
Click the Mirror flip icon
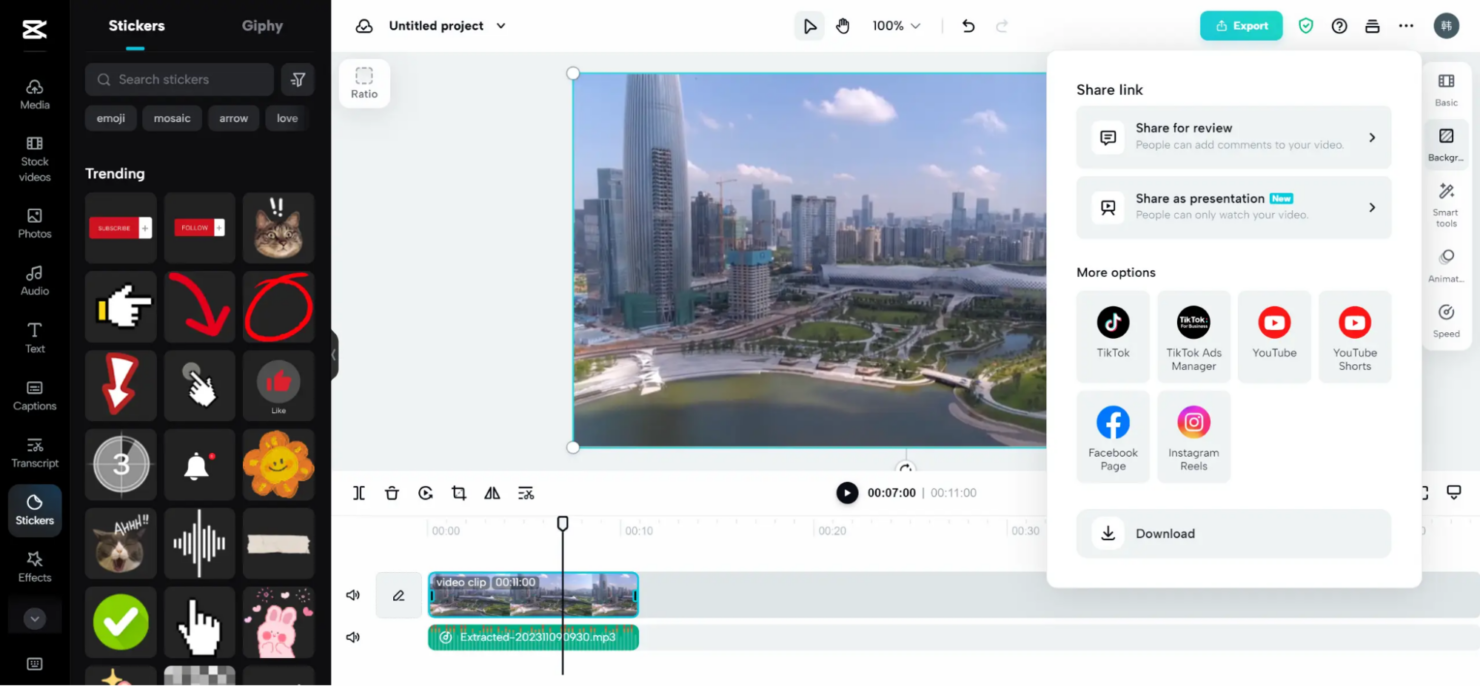point(491,492)
